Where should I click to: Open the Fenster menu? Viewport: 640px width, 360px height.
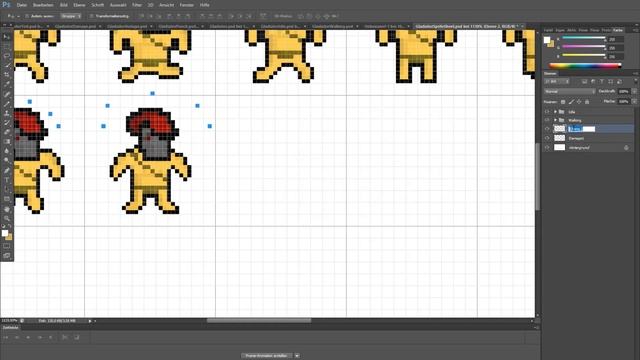point(187,5)
